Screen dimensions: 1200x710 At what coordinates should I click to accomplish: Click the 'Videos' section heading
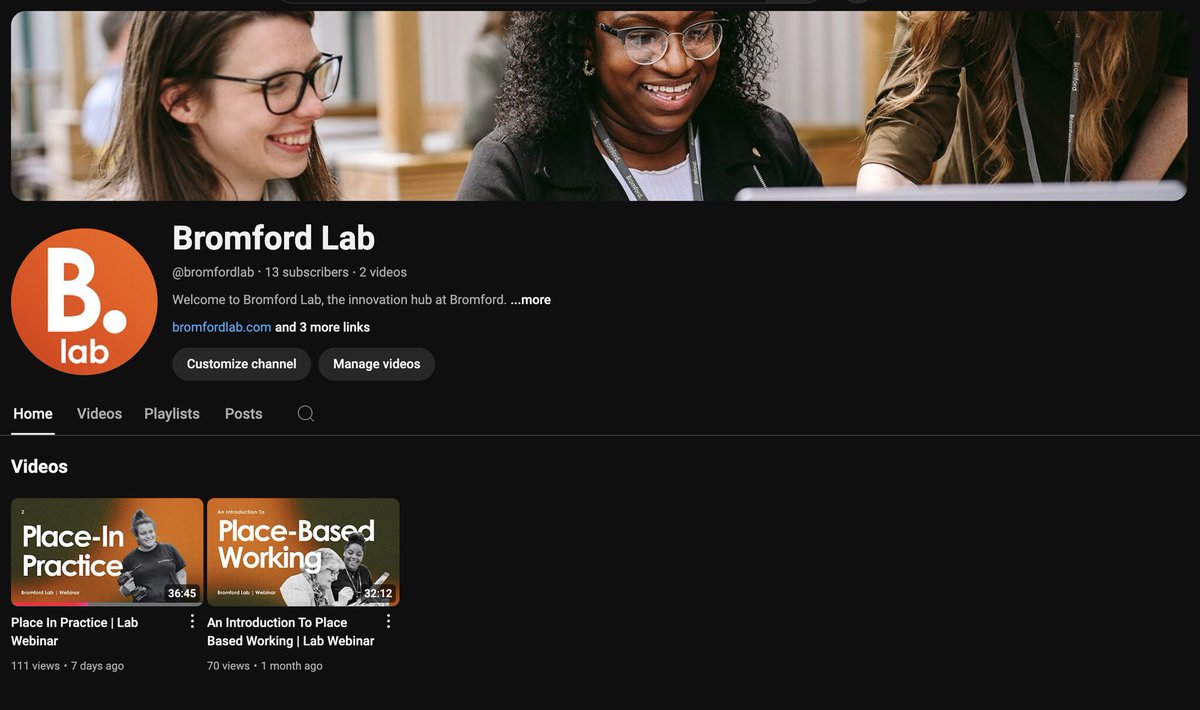pyautogui.click(x=39, y=467)
